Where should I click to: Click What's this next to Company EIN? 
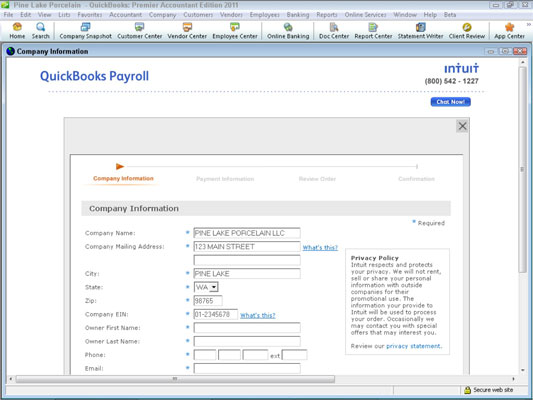[258, 315]
